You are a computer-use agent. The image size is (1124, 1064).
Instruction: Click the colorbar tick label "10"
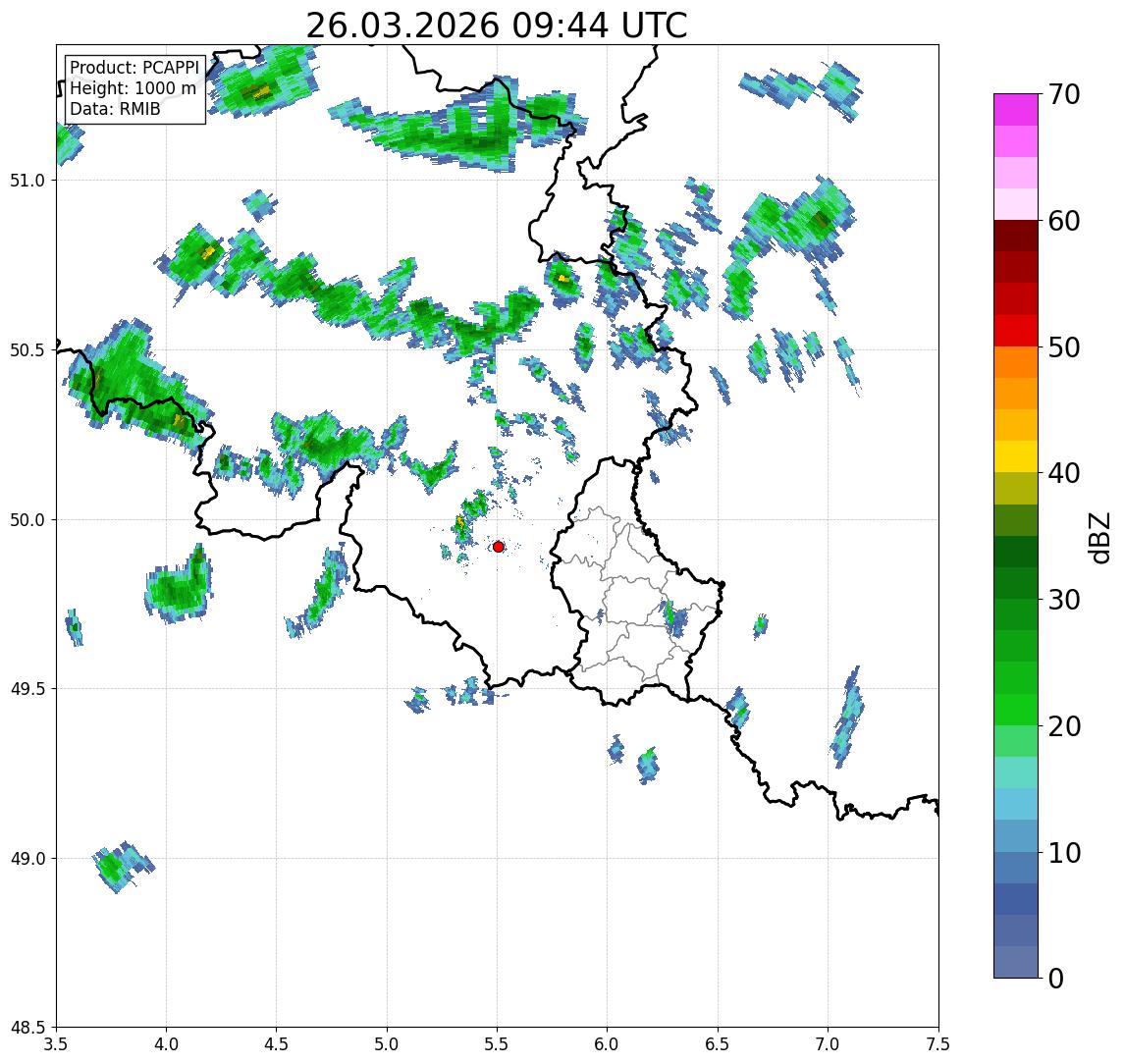tap(1062, 853)
